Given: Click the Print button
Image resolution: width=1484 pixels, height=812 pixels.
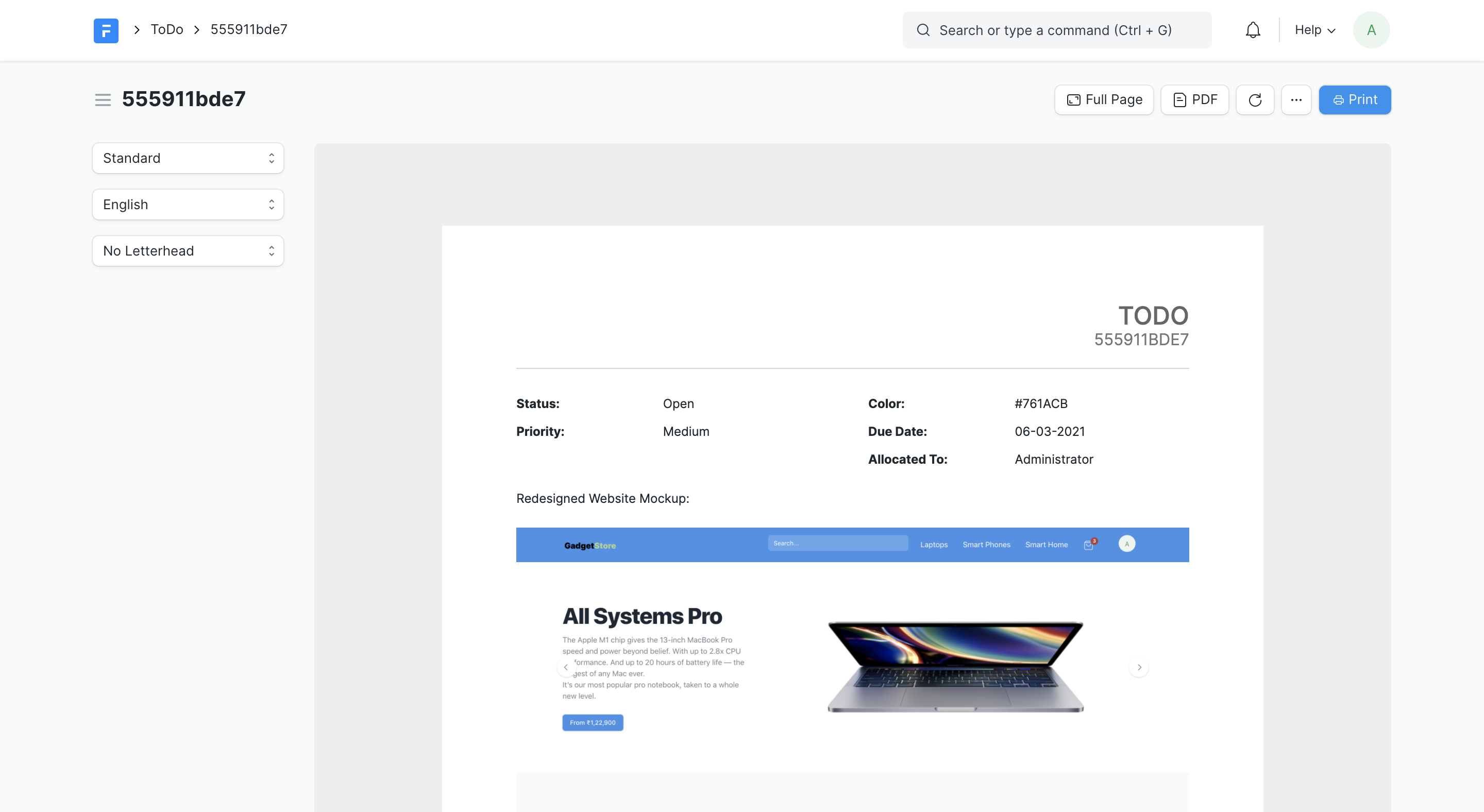Looking at the screenshot, I should tap(1354, 100).
